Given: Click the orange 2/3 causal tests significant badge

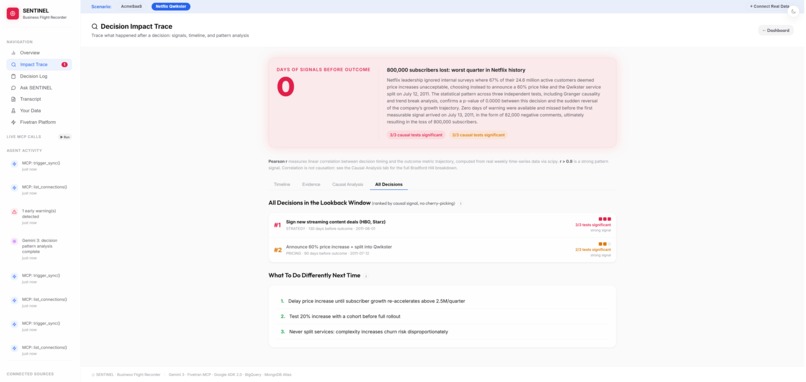Looking at the screenshot, I should coord(479,135).
